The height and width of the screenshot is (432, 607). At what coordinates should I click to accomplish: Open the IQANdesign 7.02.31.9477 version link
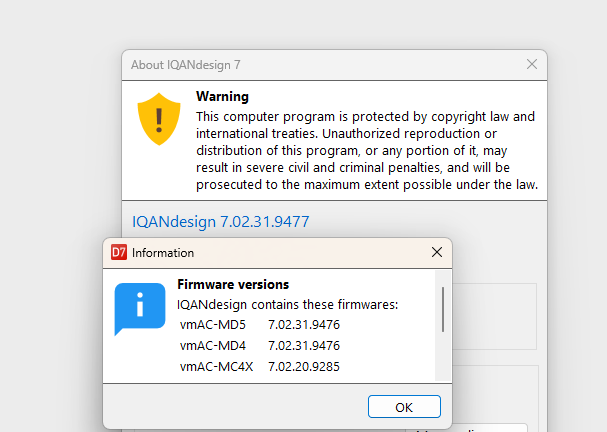221,222
